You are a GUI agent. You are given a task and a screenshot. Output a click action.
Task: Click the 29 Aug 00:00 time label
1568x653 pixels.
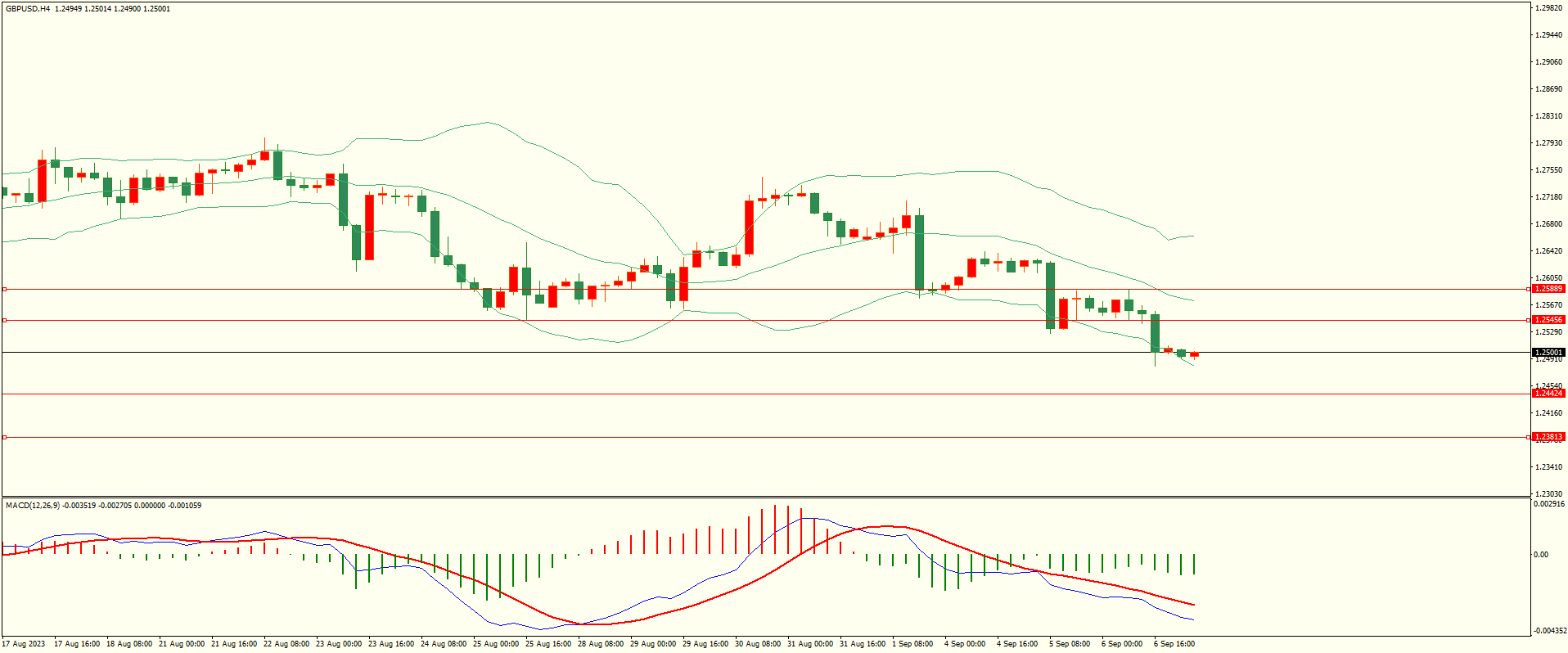coord(653,643)
